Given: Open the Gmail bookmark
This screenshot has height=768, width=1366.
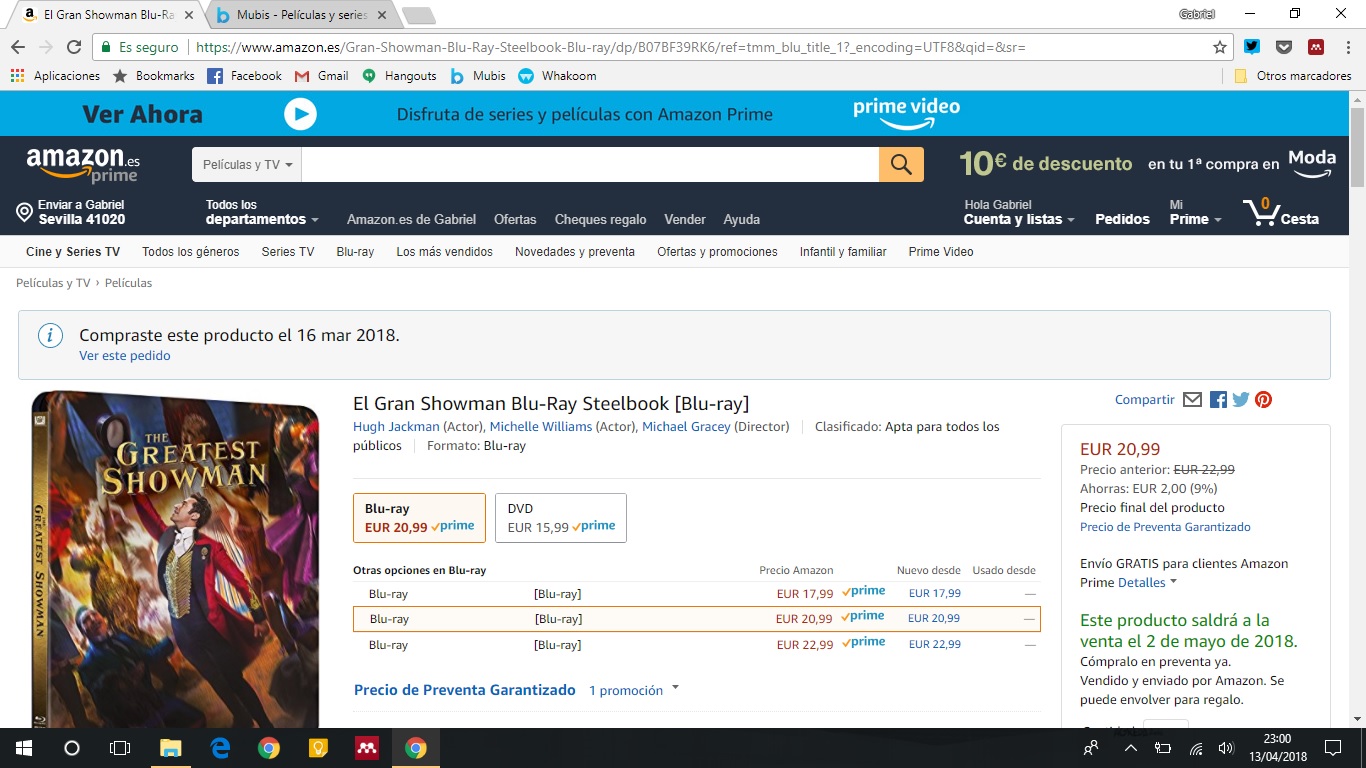Looking at the screenshot, I should (321, 75).
